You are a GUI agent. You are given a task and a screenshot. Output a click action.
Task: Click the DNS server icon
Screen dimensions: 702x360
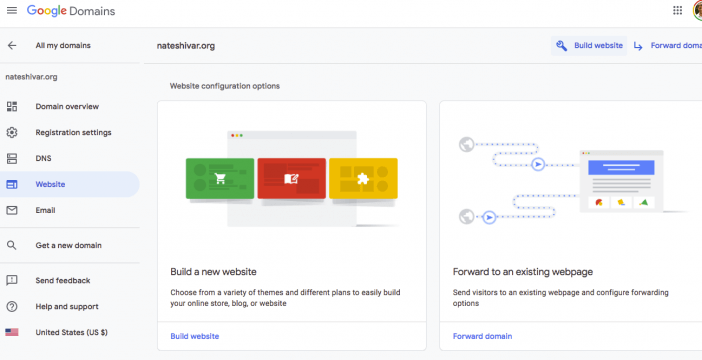click(x=12, y=159)
